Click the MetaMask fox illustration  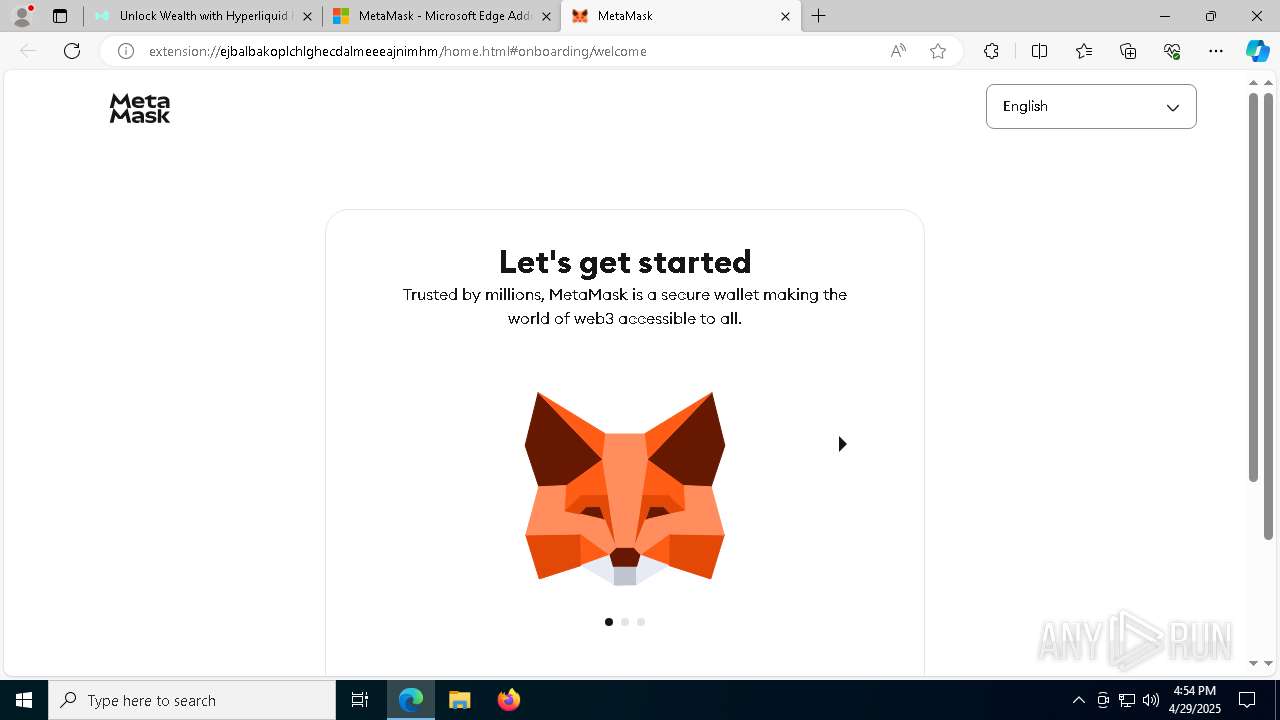pyautogui.click(x=625, y=488)
